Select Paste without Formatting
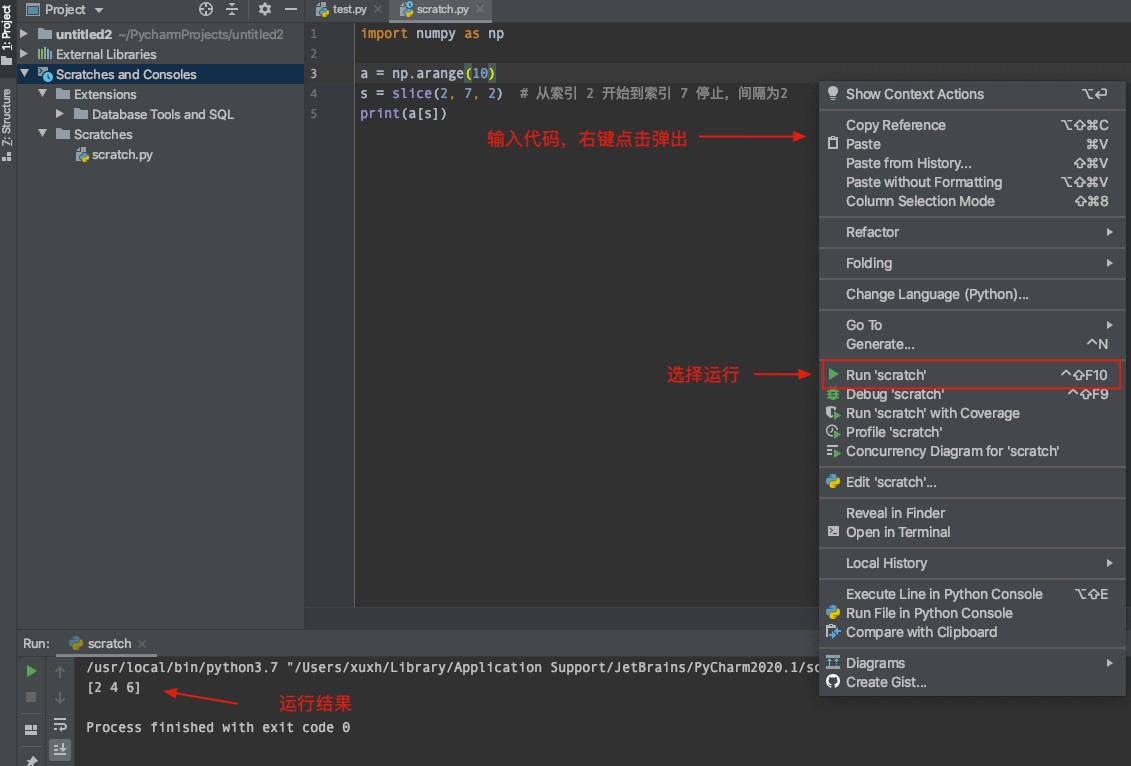 [x=972, y=182]
